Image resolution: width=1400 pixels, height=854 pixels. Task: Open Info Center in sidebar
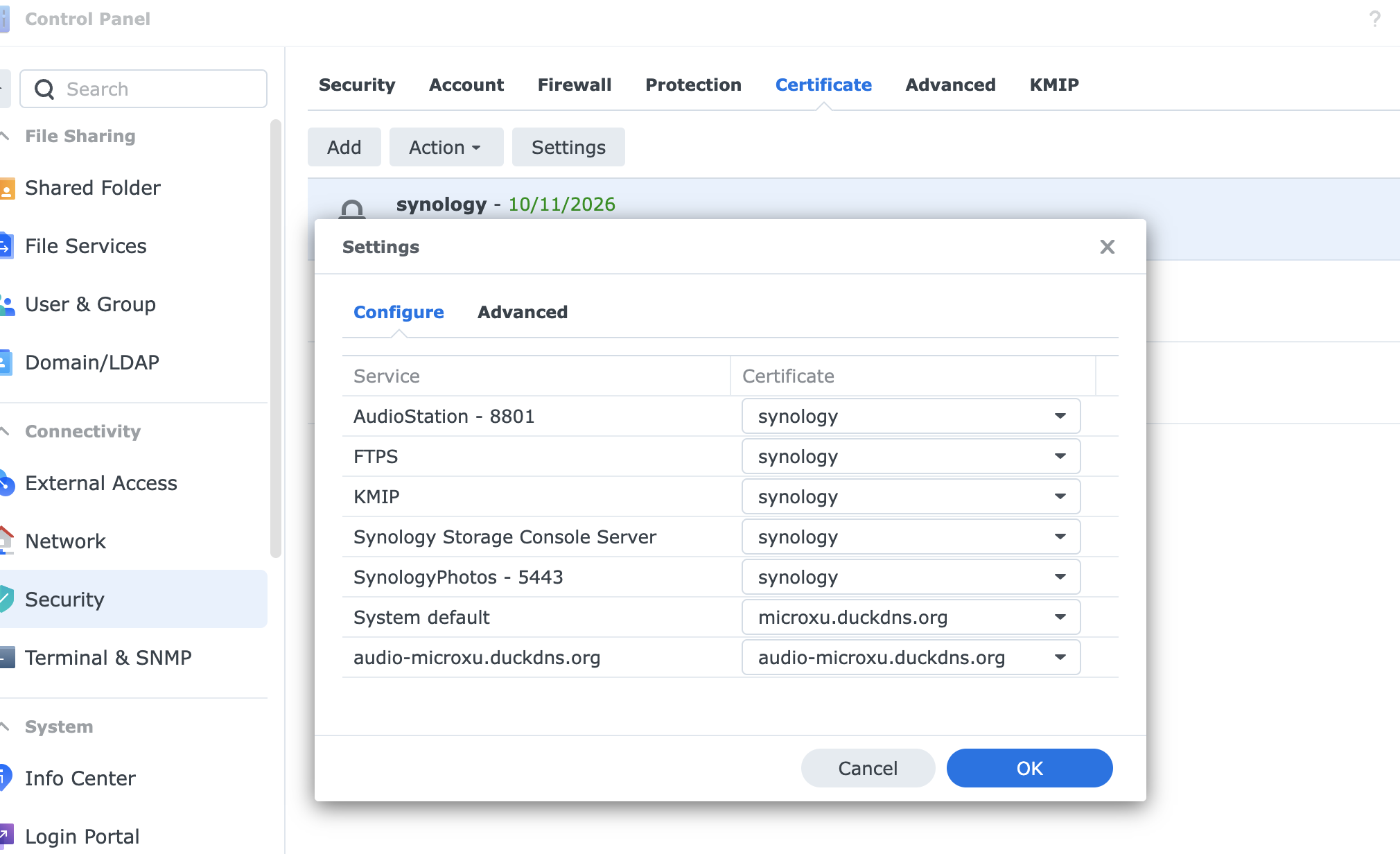coord(80,778)
